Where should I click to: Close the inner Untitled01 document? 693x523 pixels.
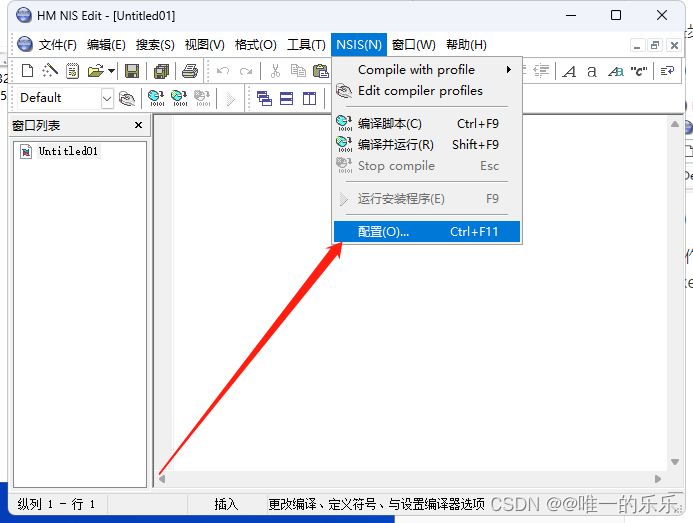click(x=674, y=45)
